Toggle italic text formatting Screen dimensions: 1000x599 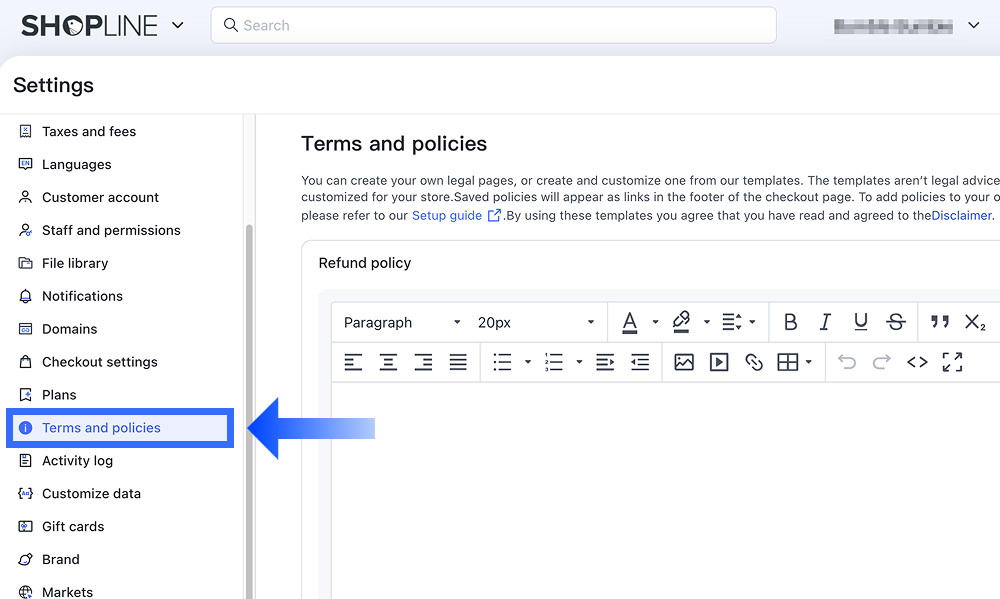pyautogui.click(x=825, y=322)
